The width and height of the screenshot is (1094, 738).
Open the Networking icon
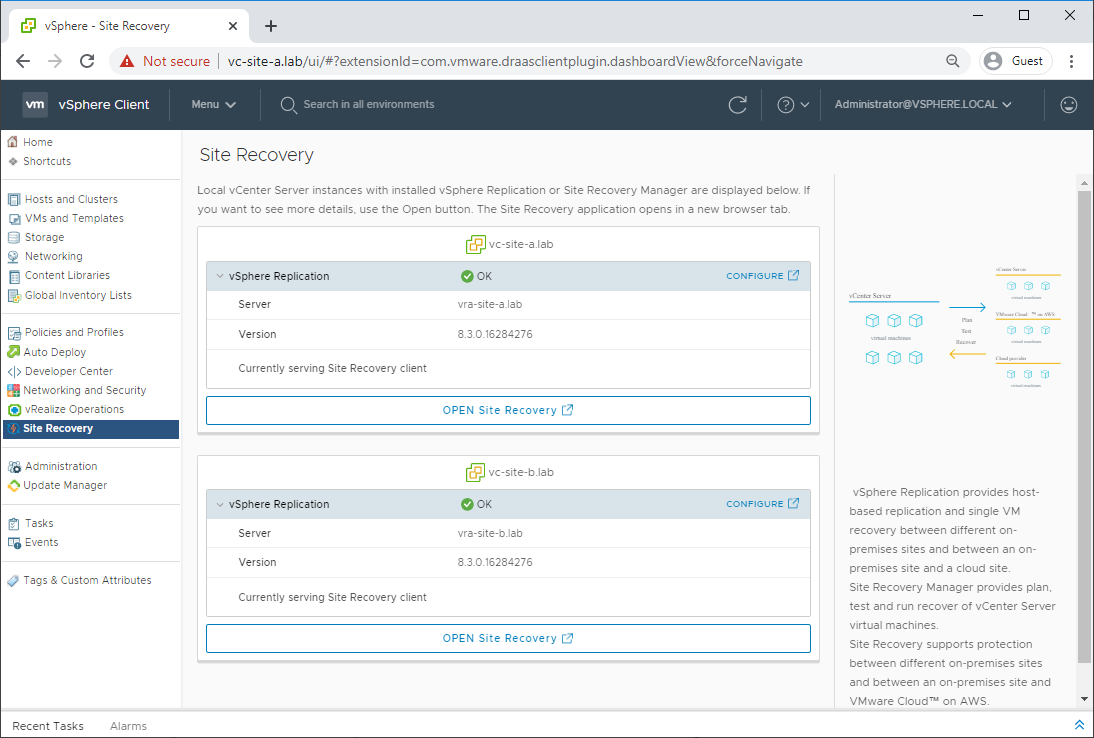(14, 257)
